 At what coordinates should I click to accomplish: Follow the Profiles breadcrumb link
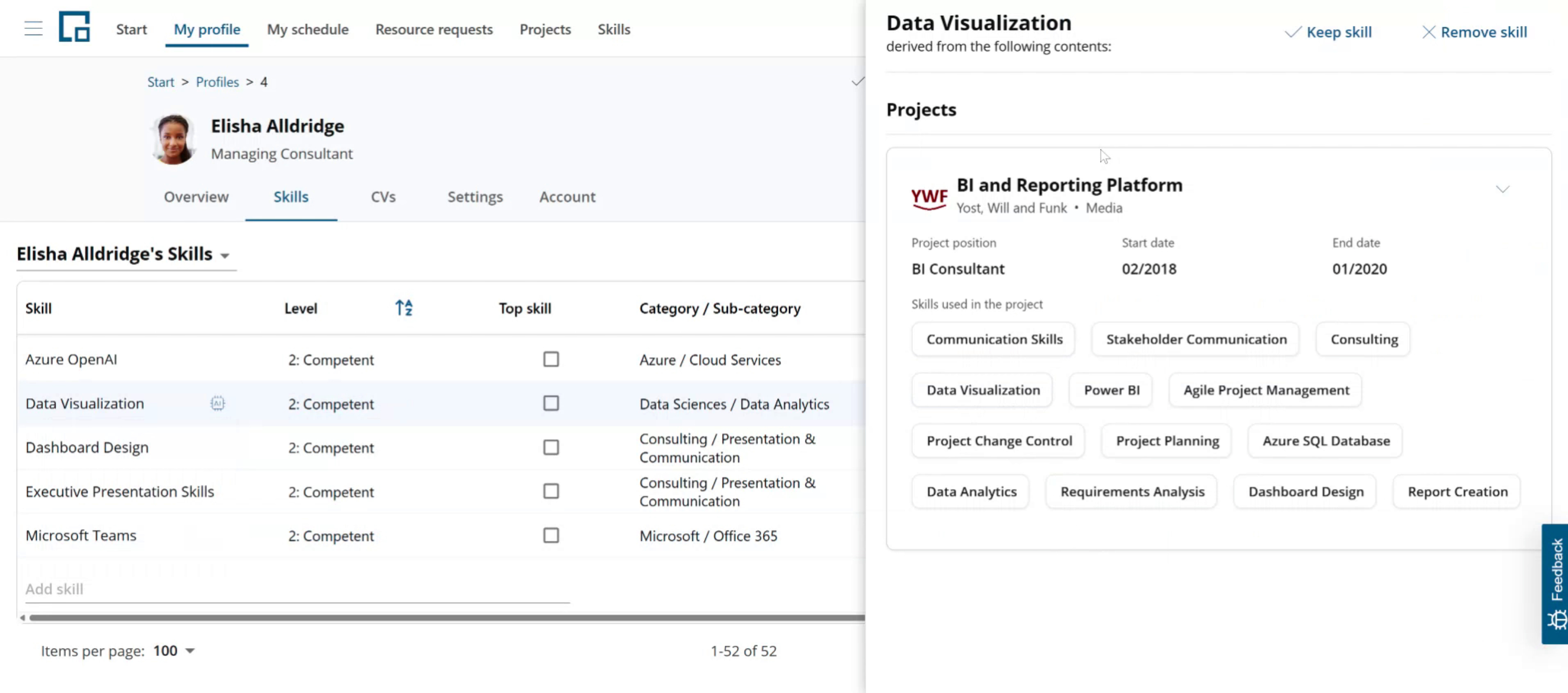coord(217,81)
